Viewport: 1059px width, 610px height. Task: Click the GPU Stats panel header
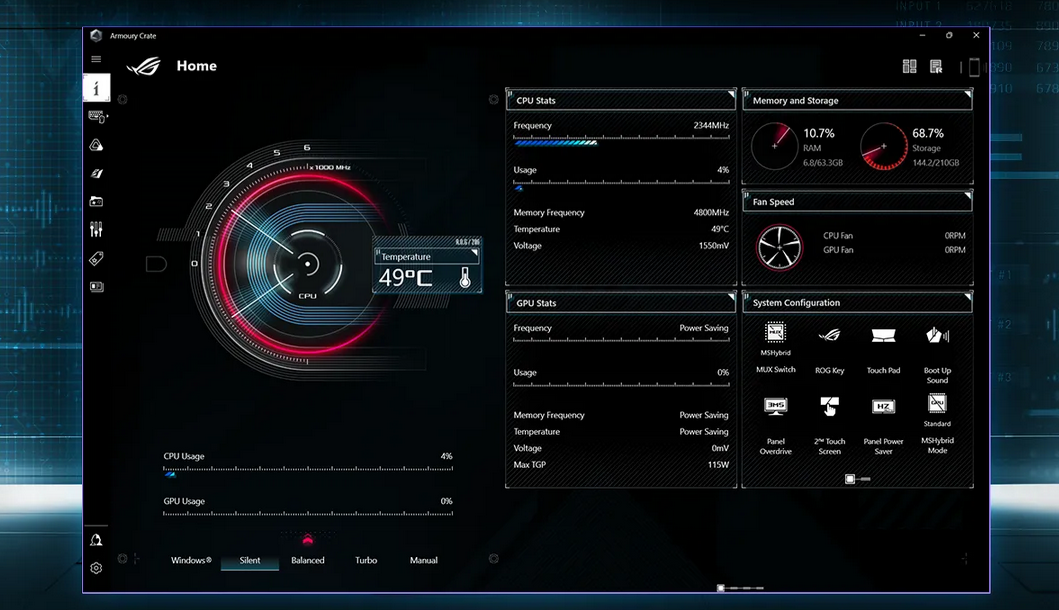(x=621, y=303)
